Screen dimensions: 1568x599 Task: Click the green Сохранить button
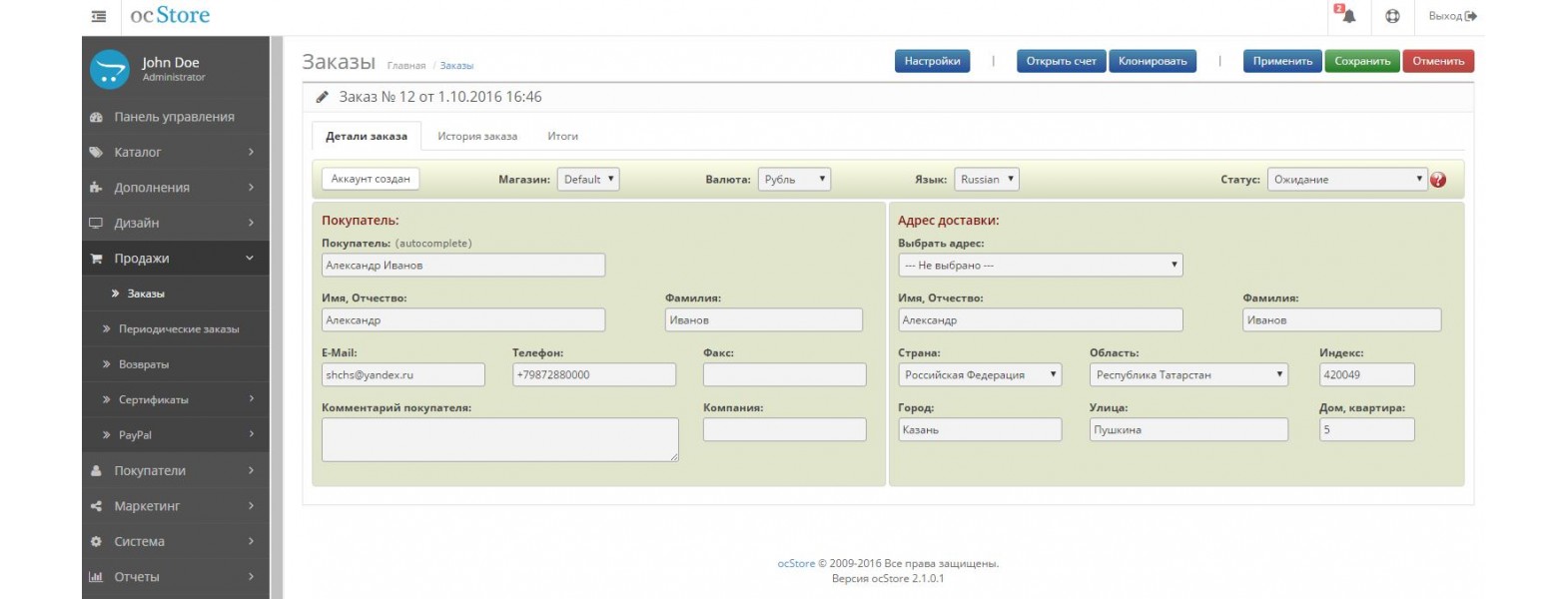click(1362, 61)
